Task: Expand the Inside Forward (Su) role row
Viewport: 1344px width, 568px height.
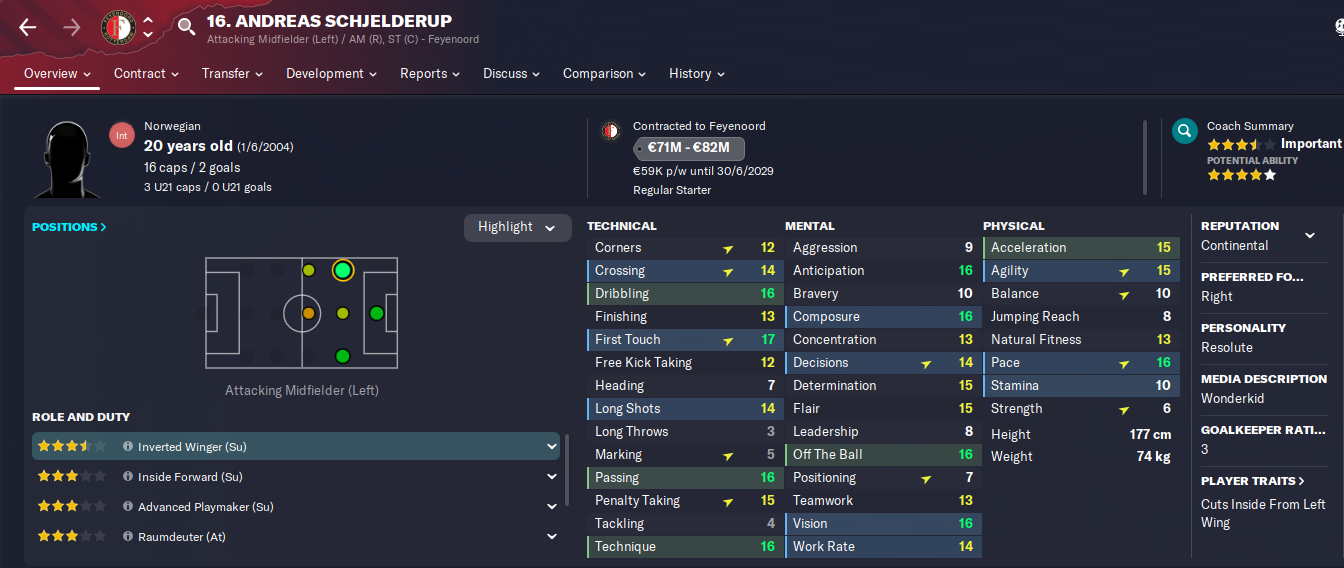Action: click(296, 477)
